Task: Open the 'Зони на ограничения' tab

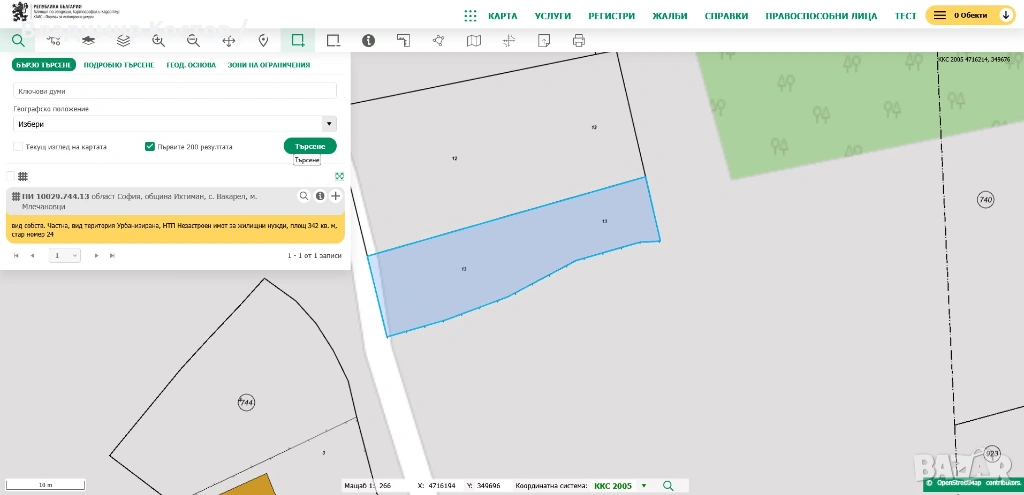Action: point(269,65)
